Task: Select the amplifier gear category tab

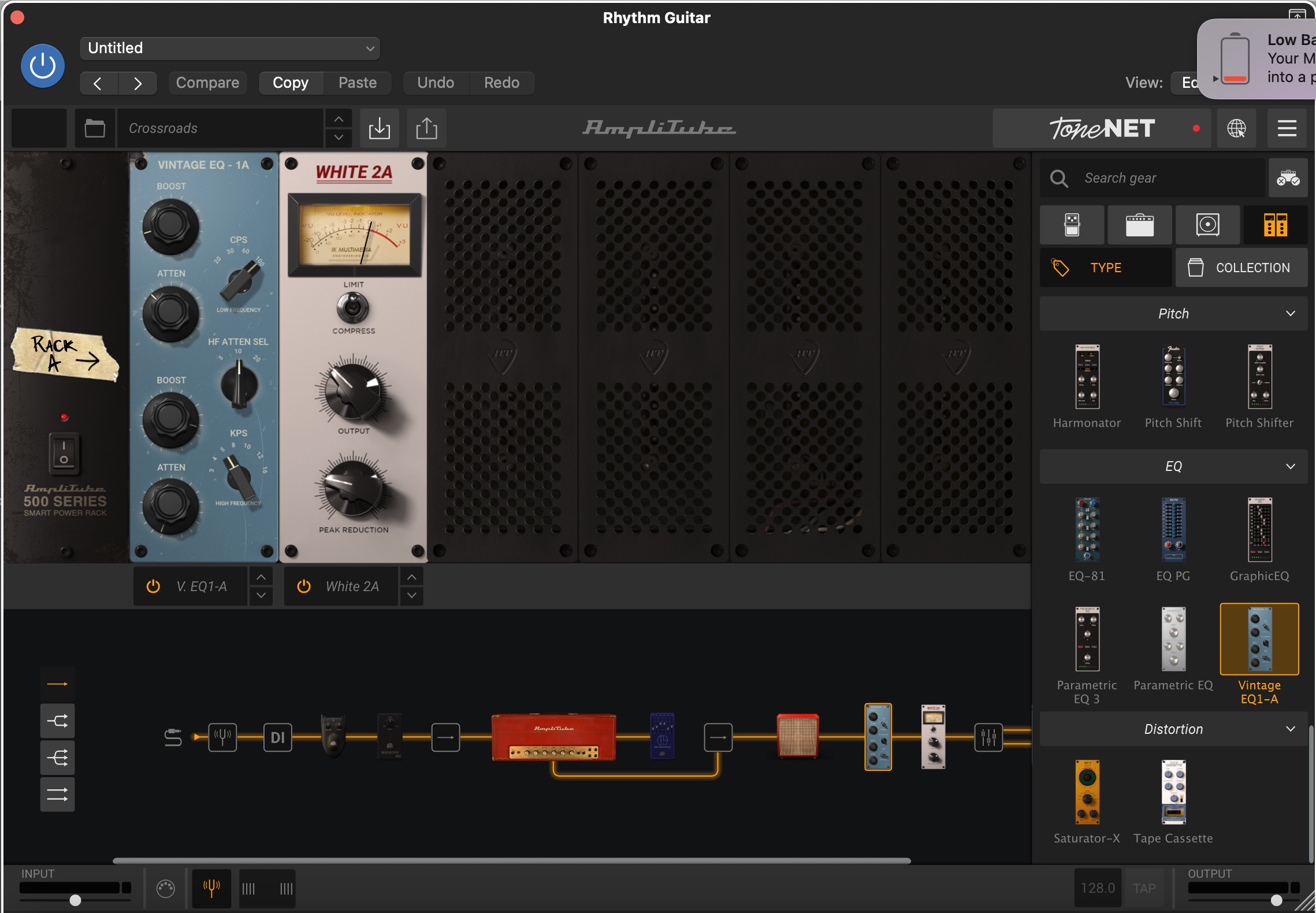Action: (1140, 225)
